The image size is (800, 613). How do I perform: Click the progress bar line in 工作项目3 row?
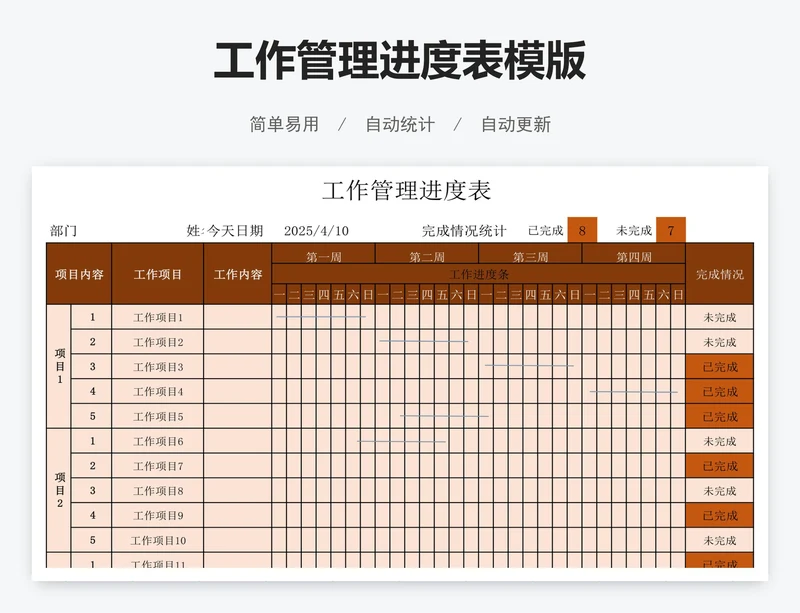529,365
